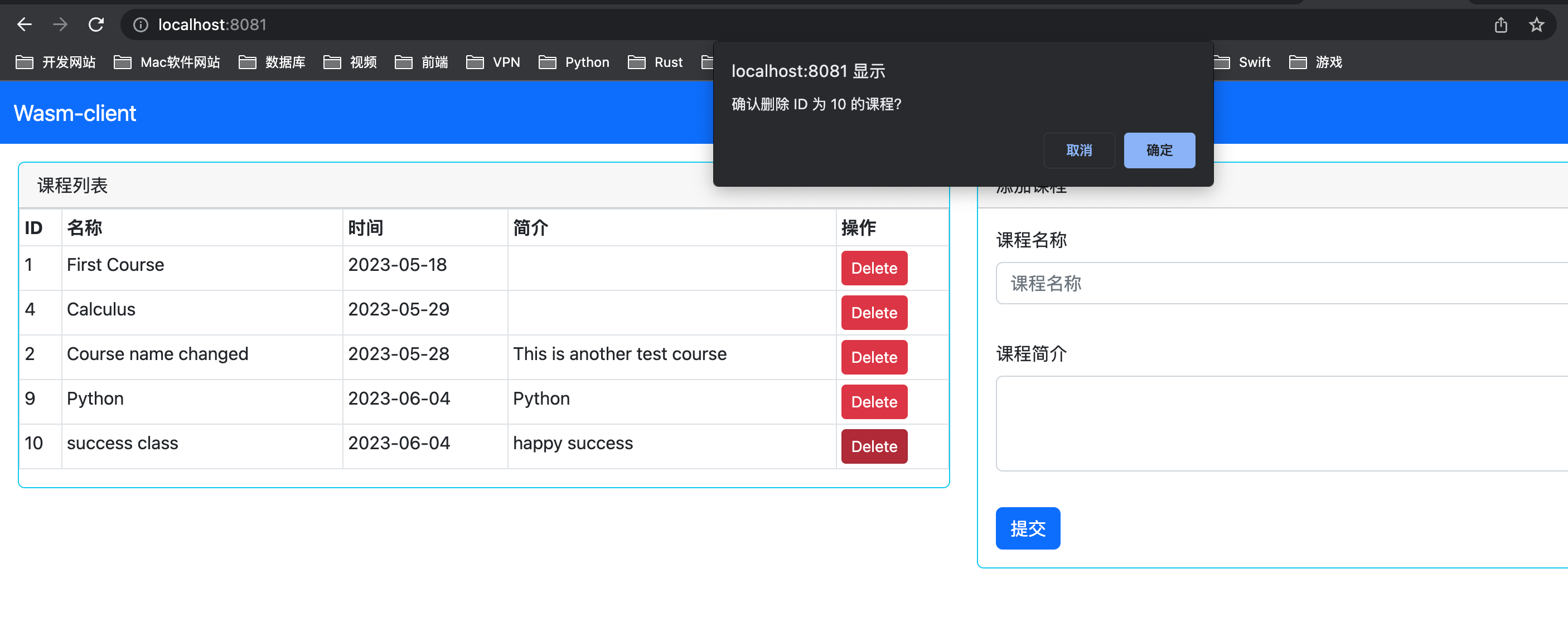Open the Rust bookmark folder

[656, 62]
